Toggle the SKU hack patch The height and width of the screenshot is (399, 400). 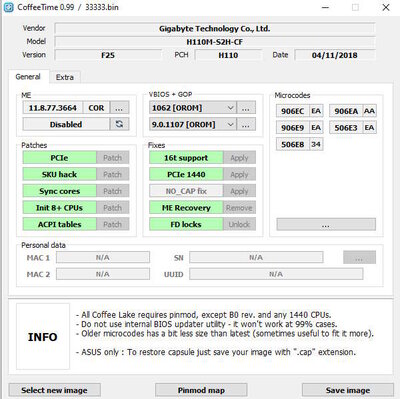59,174
